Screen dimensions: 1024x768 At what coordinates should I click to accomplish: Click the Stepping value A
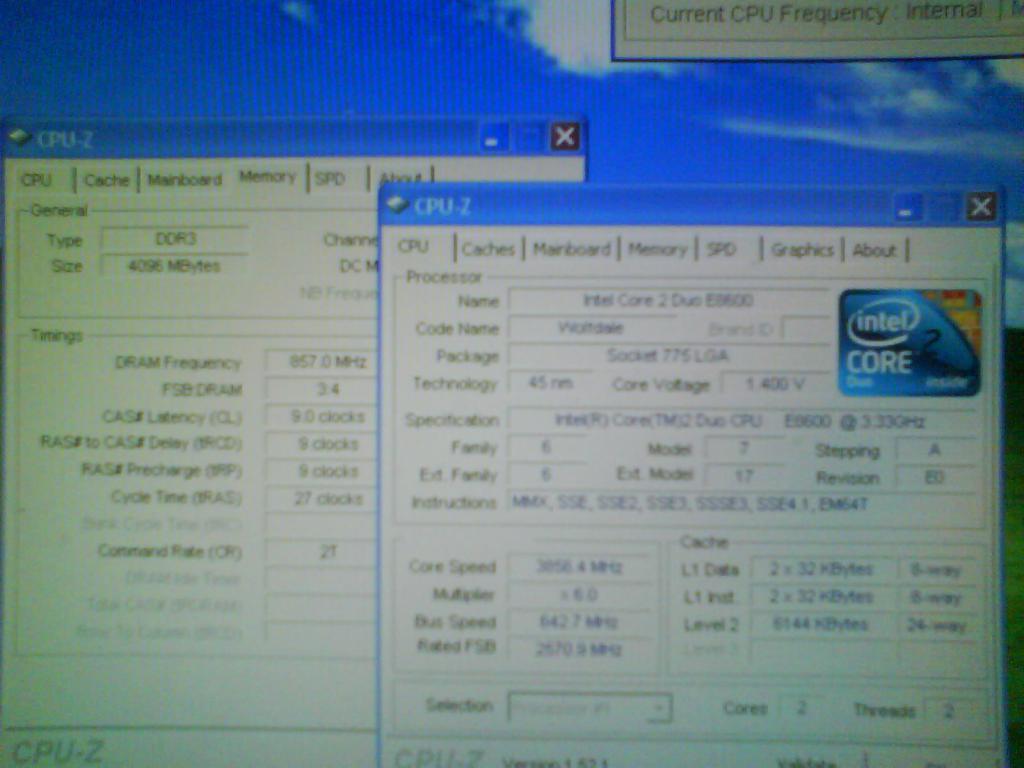(x=935, y=450)
